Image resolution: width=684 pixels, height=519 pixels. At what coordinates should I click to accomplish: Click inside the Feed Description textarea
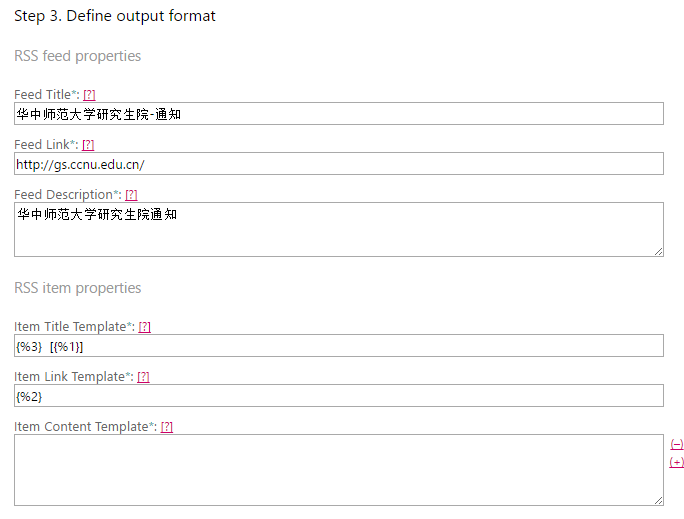(338, 230)
